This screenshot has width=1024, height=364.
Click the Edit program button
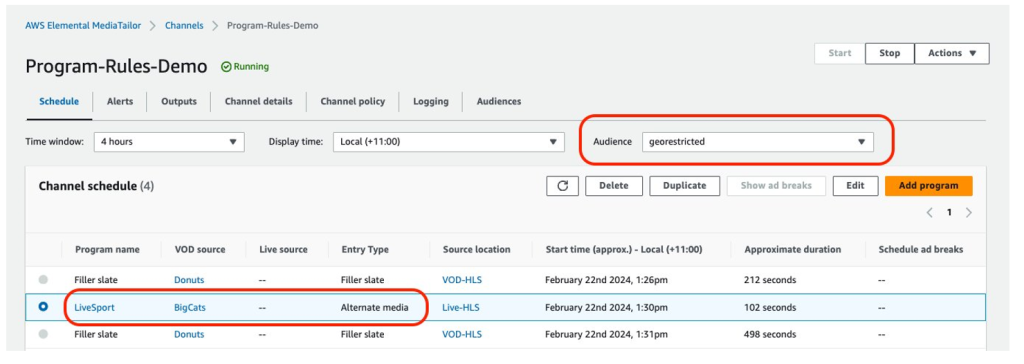click(x=856, y=186)
